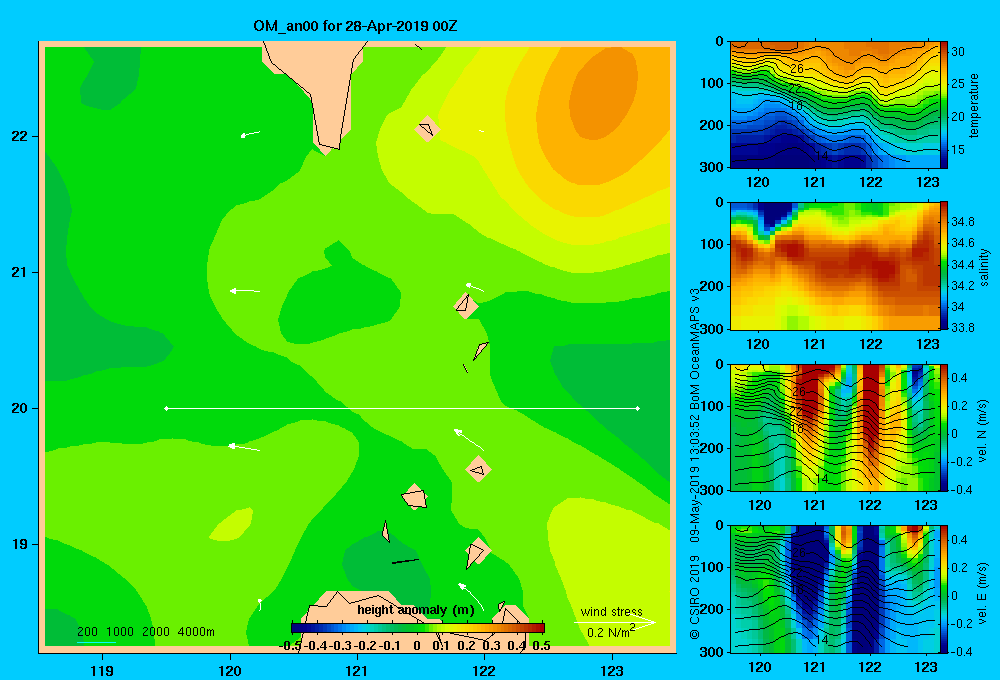
Task: Click the western endpoint of the 20N transect line
Action: (166, 408)
